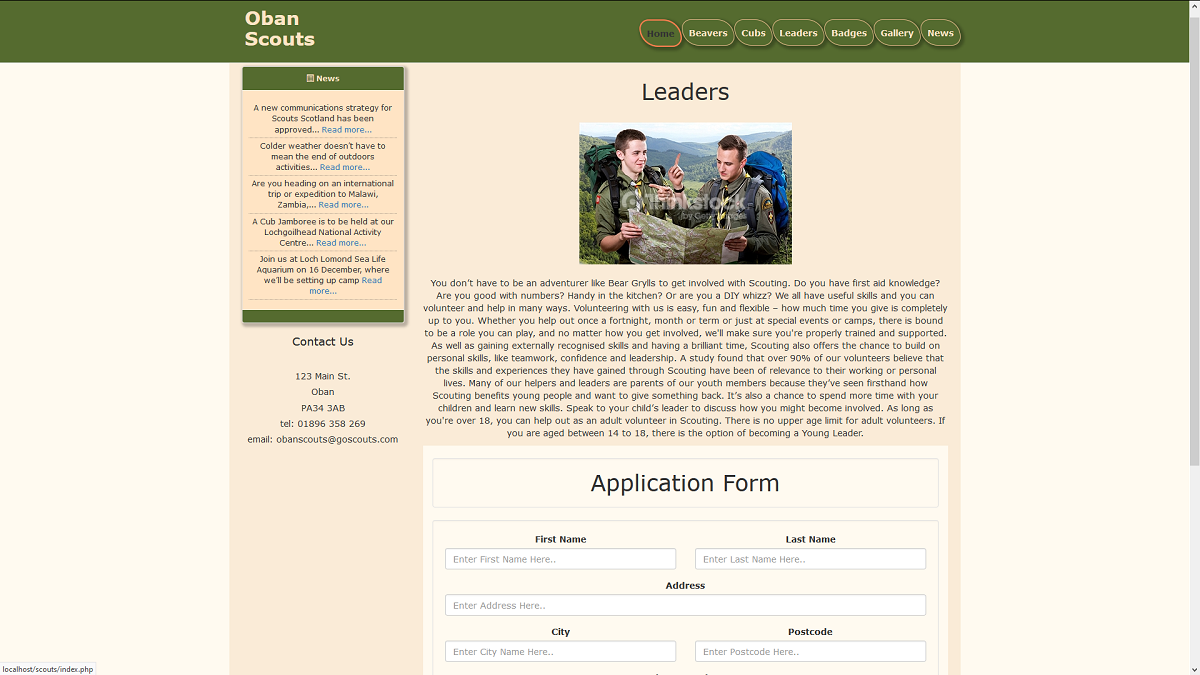Read more about the Cub Jamboree
Image resolution: width=1200 pixels, height=675 pixels.
pyautogui.click(x=342, y=242)
